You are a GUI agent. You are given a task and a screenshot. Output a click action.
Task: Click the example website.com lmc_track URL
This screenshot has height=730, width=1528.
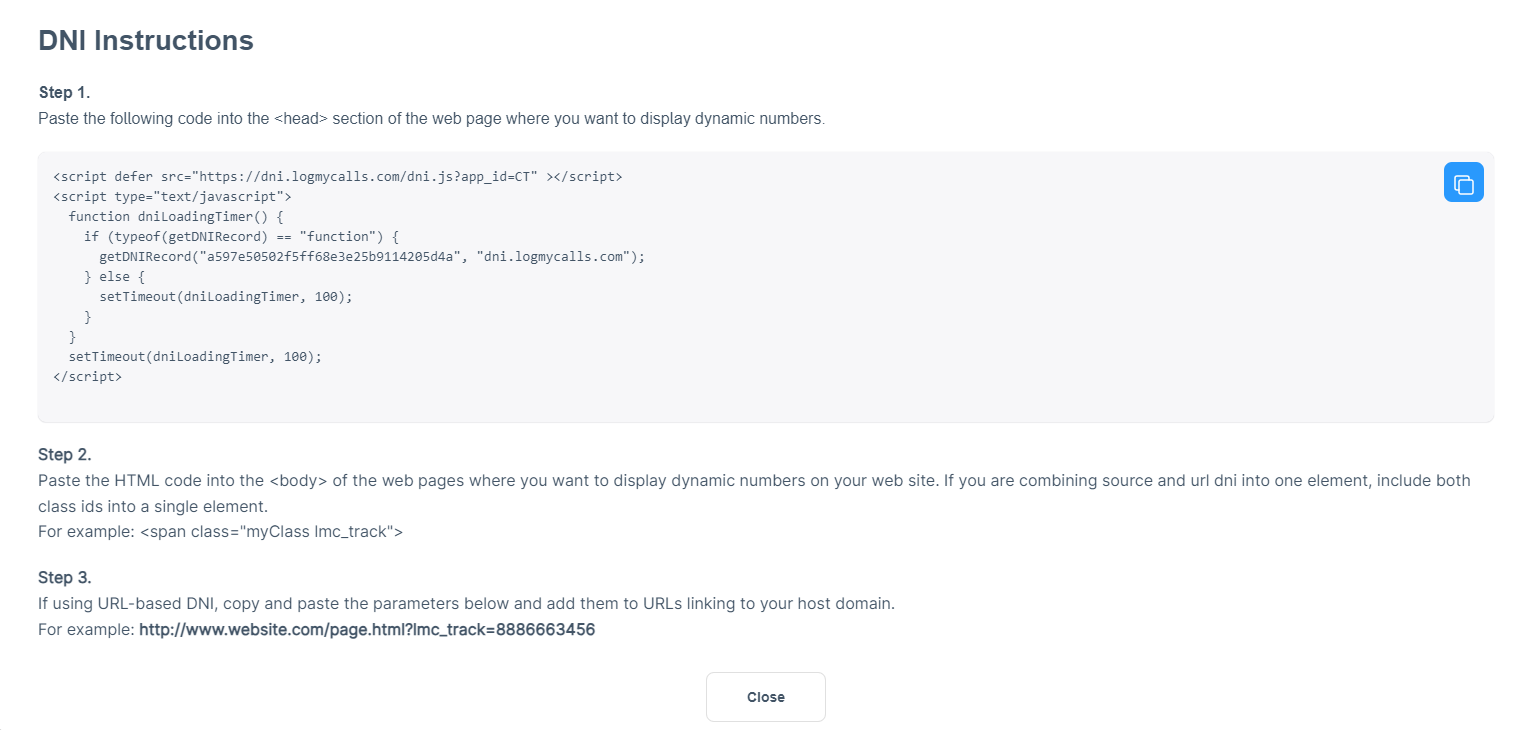point(367,630)
